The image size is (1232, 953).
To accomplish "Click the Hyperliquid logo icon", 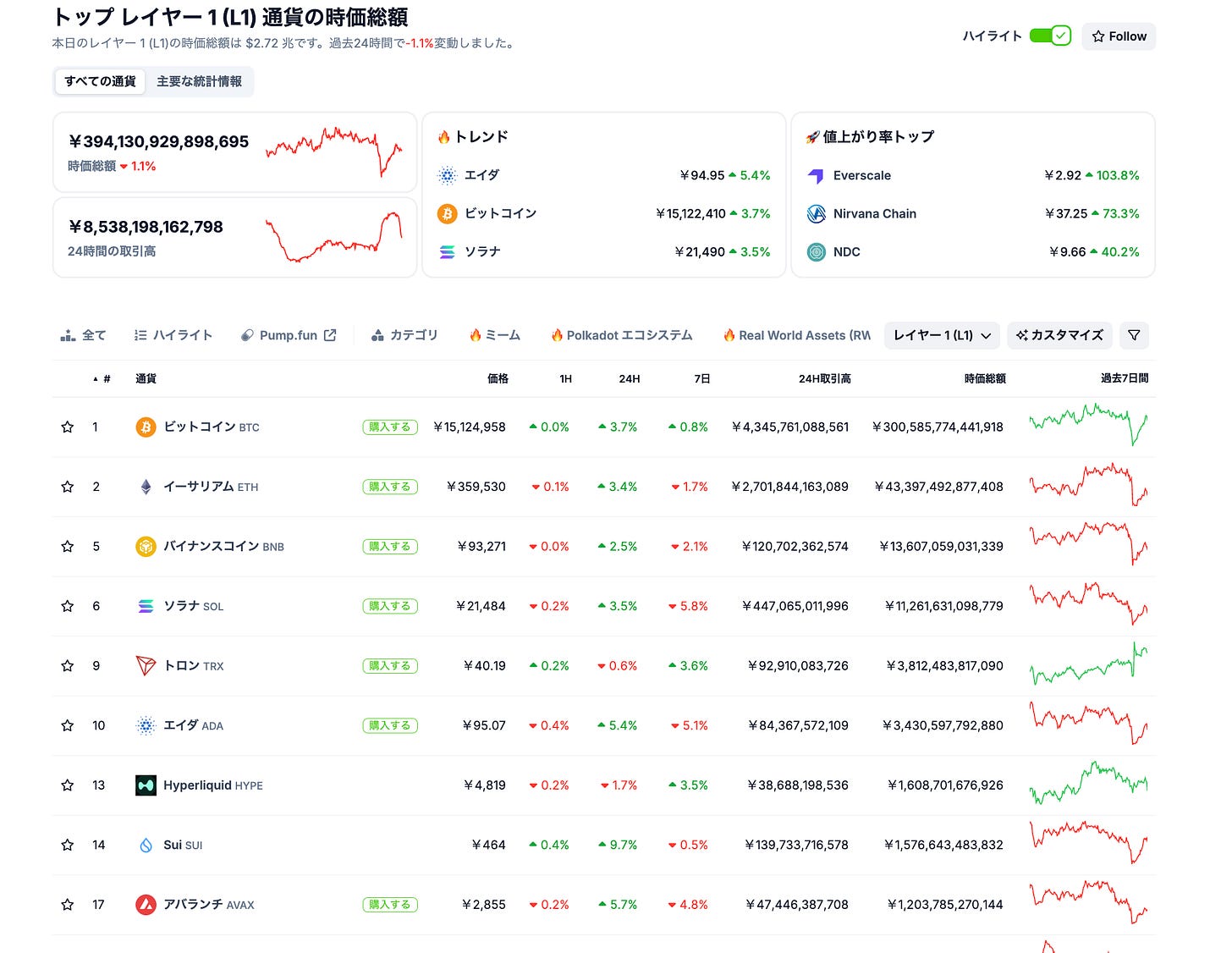I will click(x=146, y=785).
